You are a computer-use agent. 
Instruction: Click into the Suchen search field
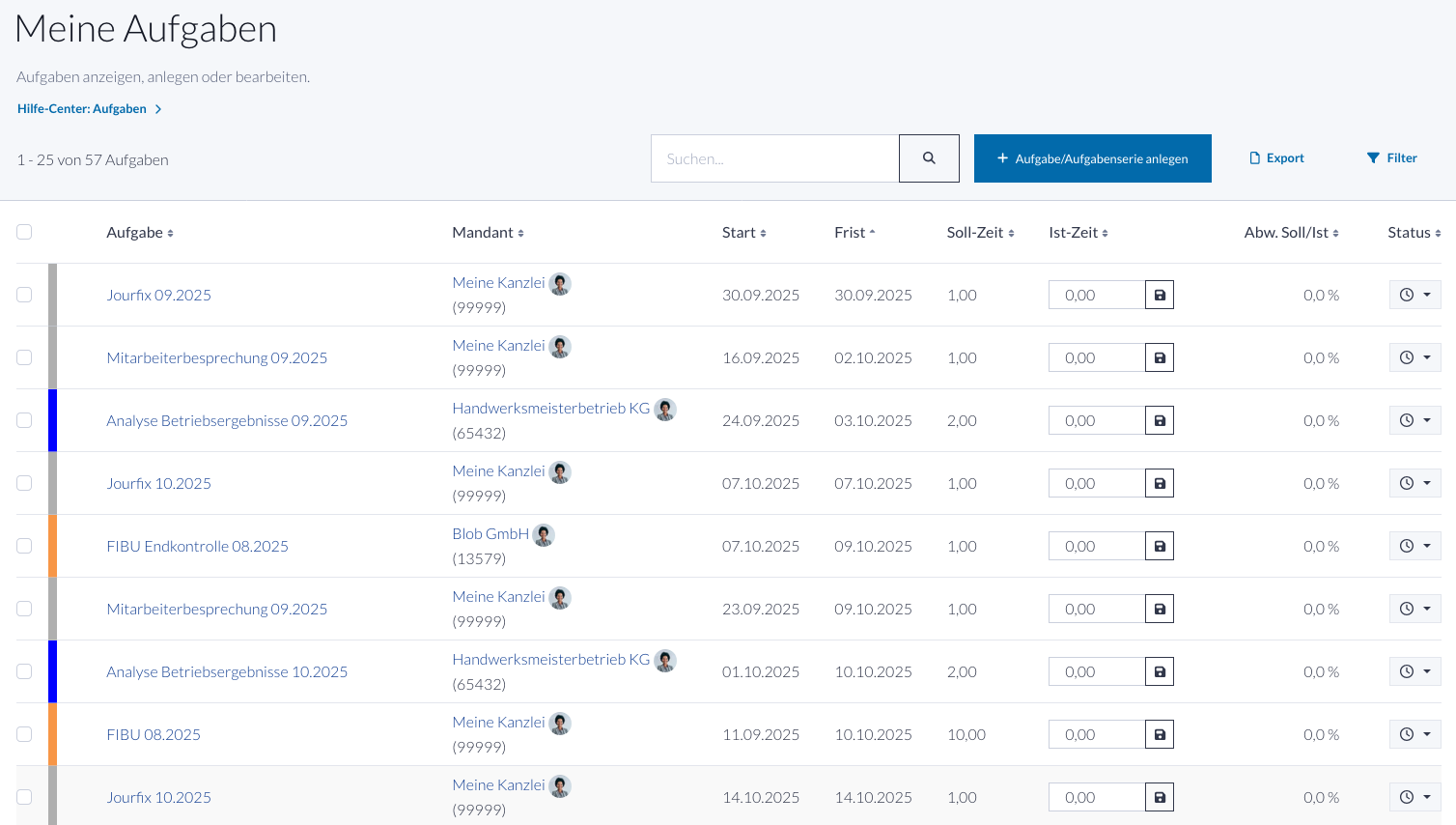tap(774, 158)
